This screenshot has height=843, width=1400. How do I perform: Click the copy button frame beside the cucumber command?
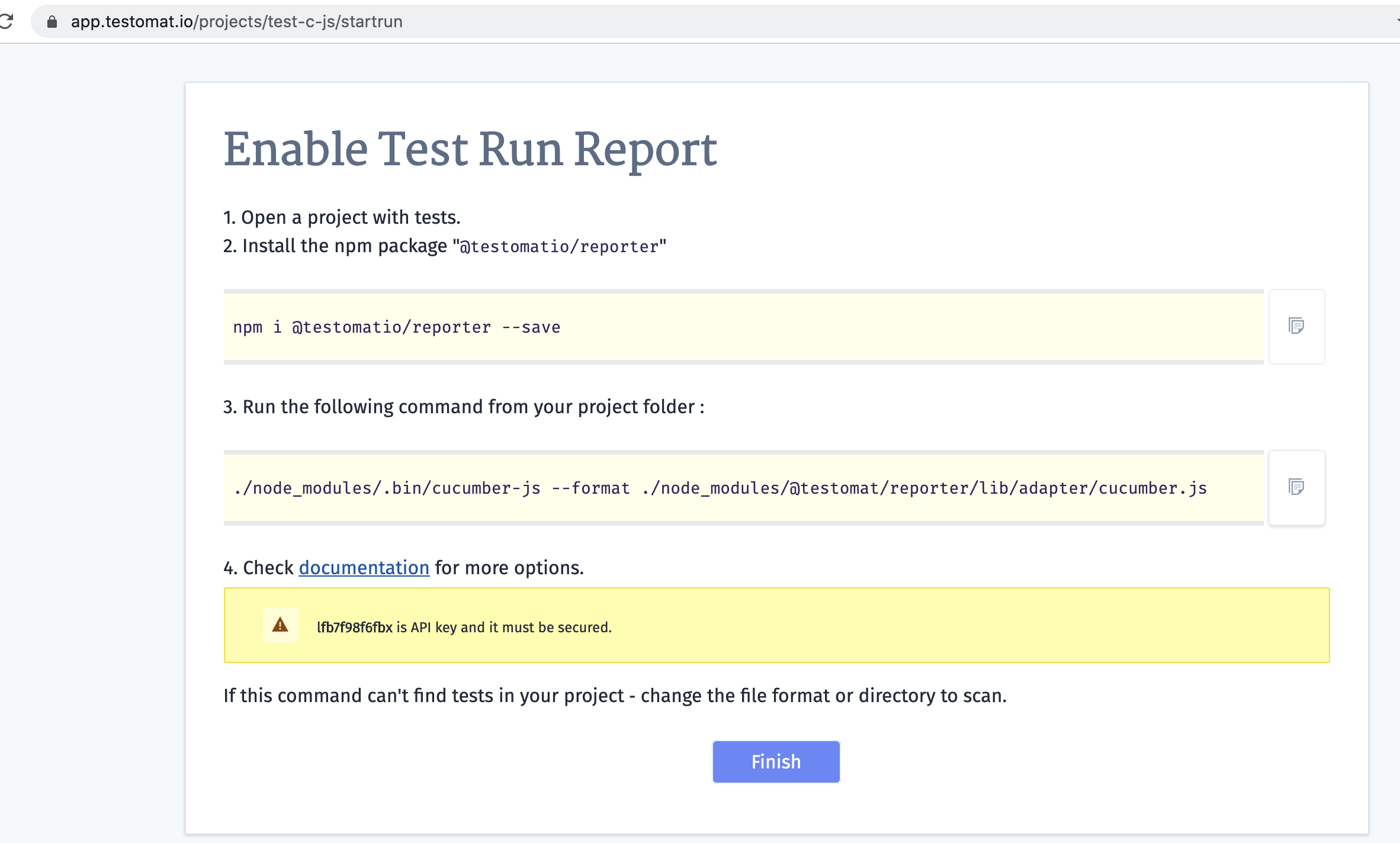[1296, 487]
